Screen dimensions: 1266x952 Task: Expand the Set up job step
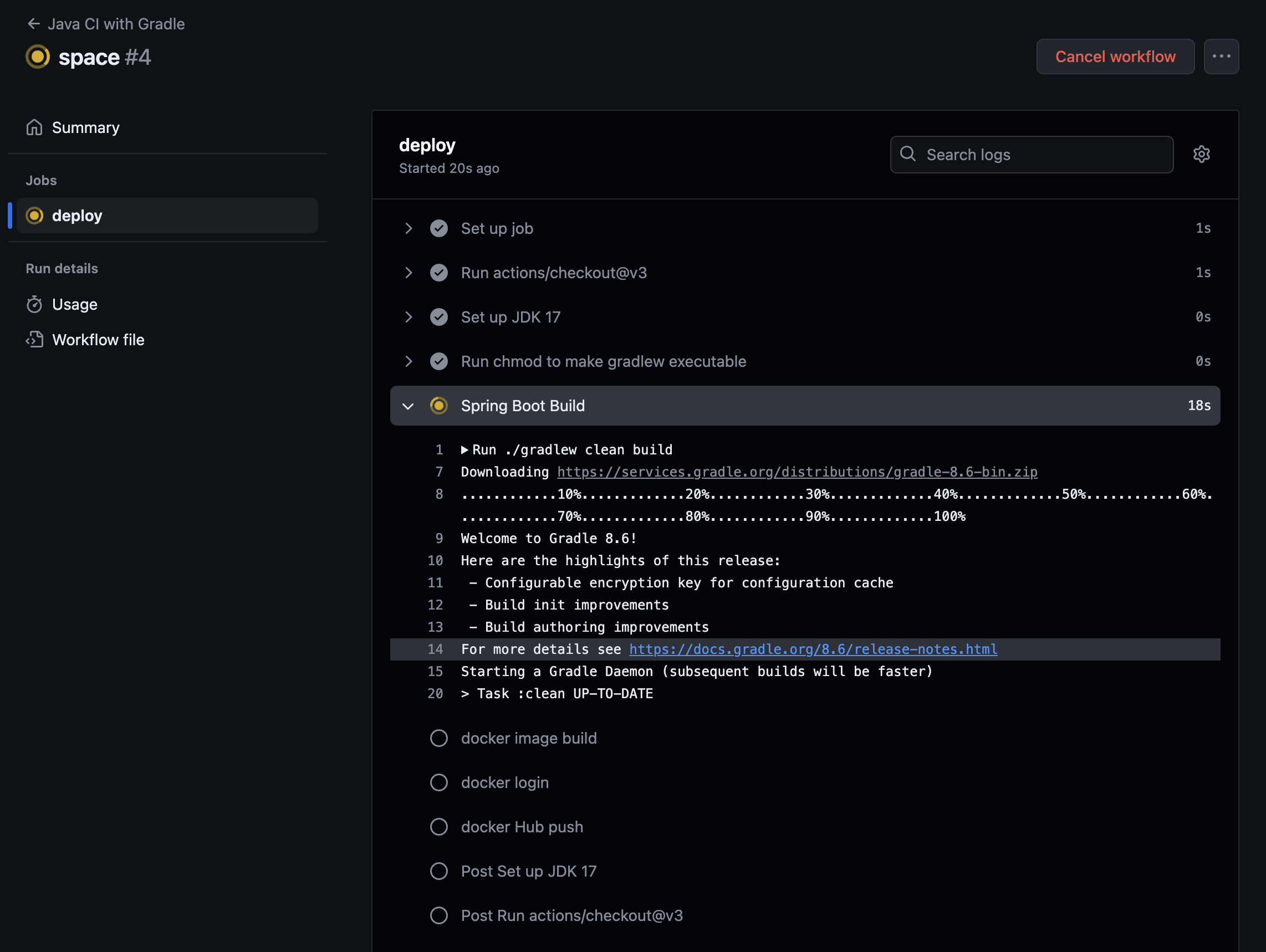[x=408, y=228]
